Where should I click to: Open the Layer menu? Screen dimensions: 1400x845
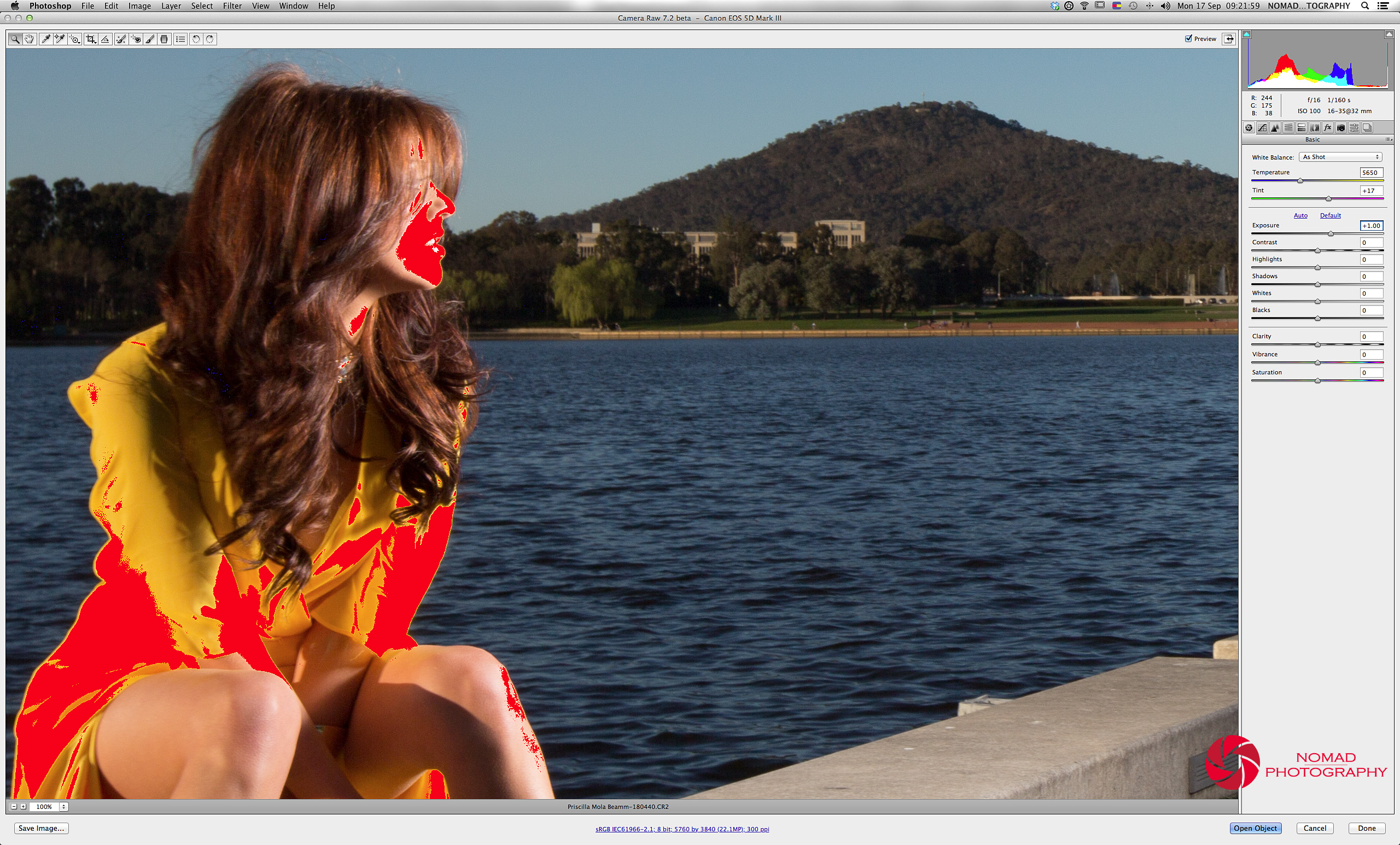(171, 5)
